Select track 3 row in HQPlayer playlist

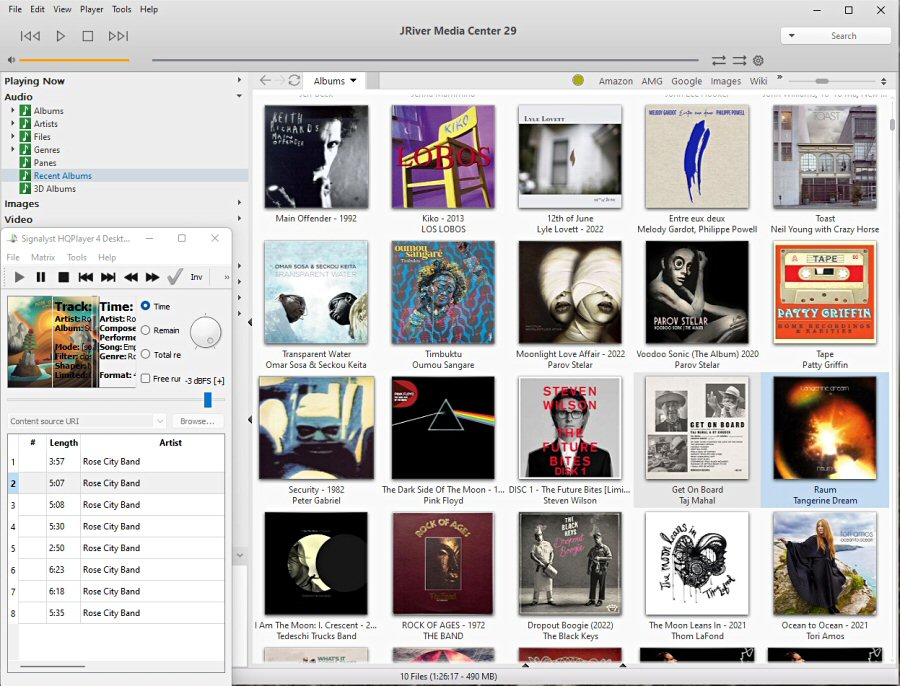click(116, 505)
